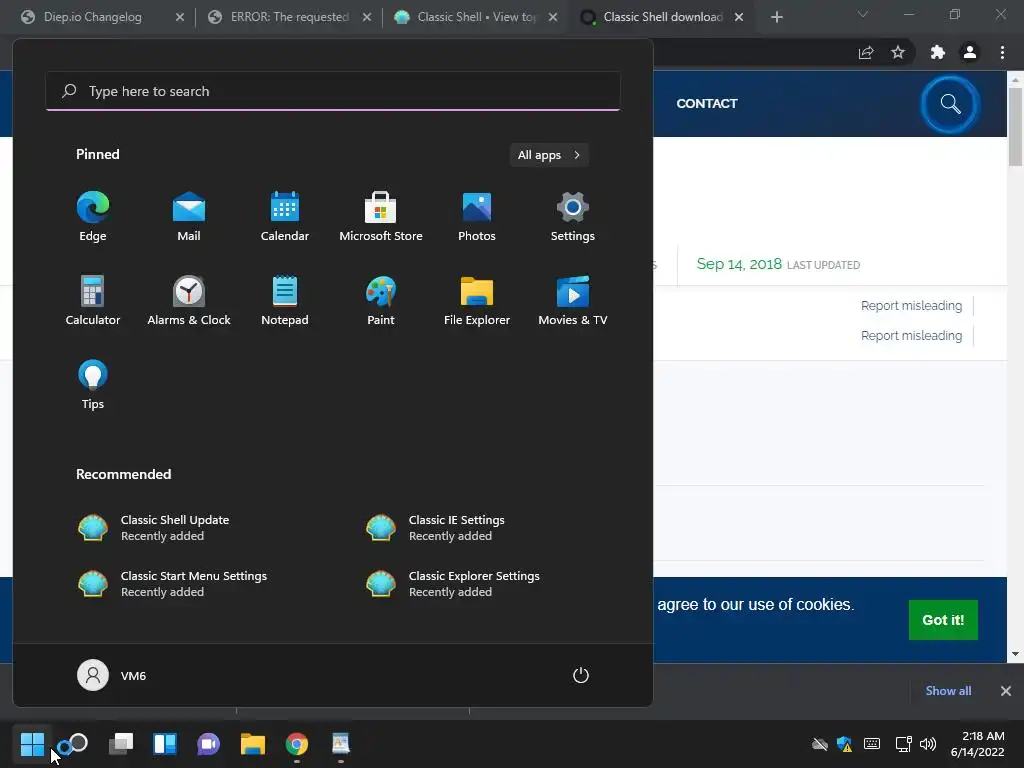
Task: Close the Chrome downloads bar
Action: point(1006,691)
